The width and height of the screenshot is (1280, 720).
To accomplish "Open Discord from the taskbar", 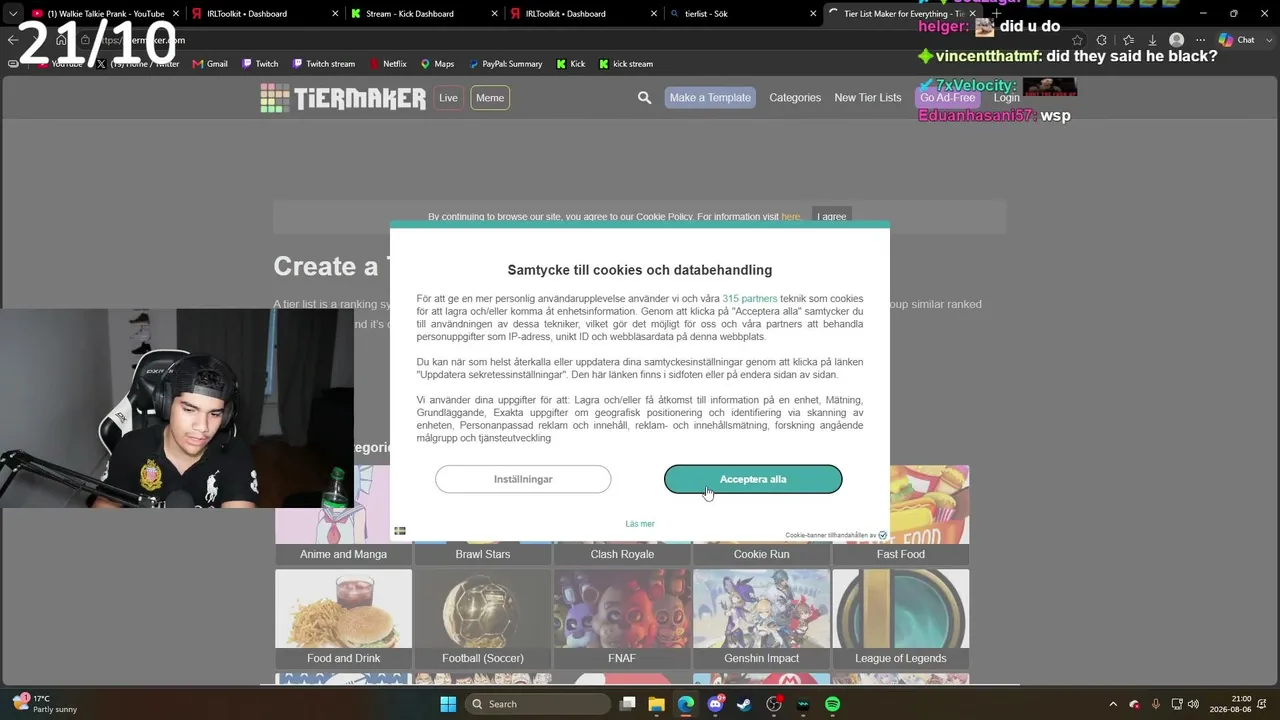I will coord(716,704).
